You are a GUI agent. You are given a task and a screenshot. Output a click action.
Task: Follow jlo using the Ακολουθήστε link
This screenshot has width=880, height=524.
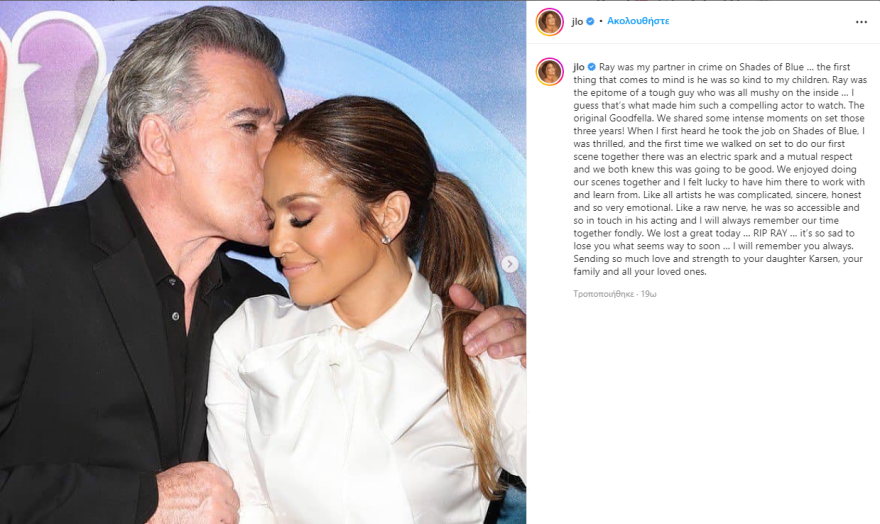click(x=638, y=21)
